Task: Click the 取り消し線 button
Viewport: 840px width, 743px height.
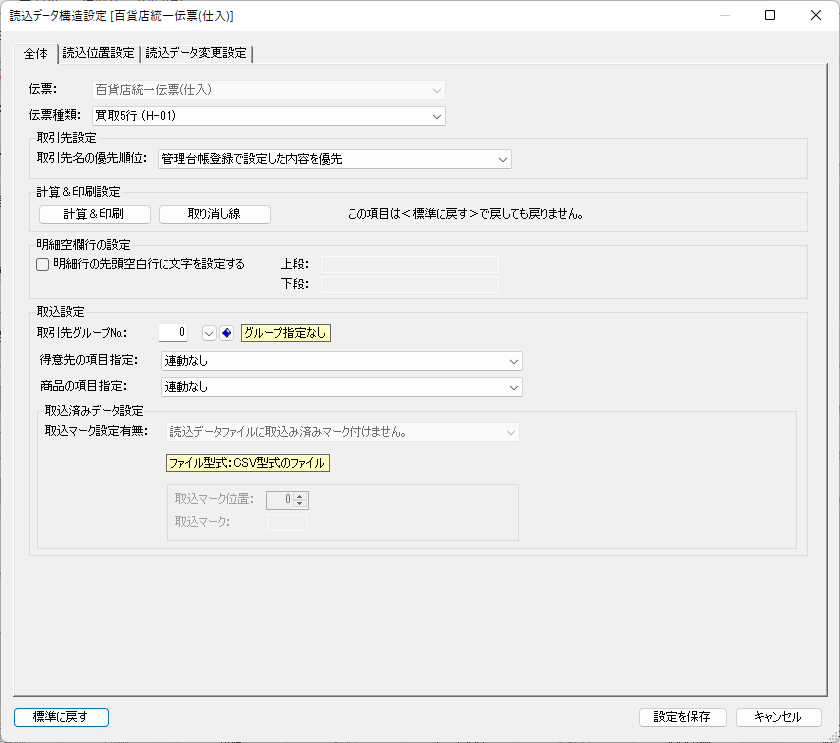Action: click(214, 214)
